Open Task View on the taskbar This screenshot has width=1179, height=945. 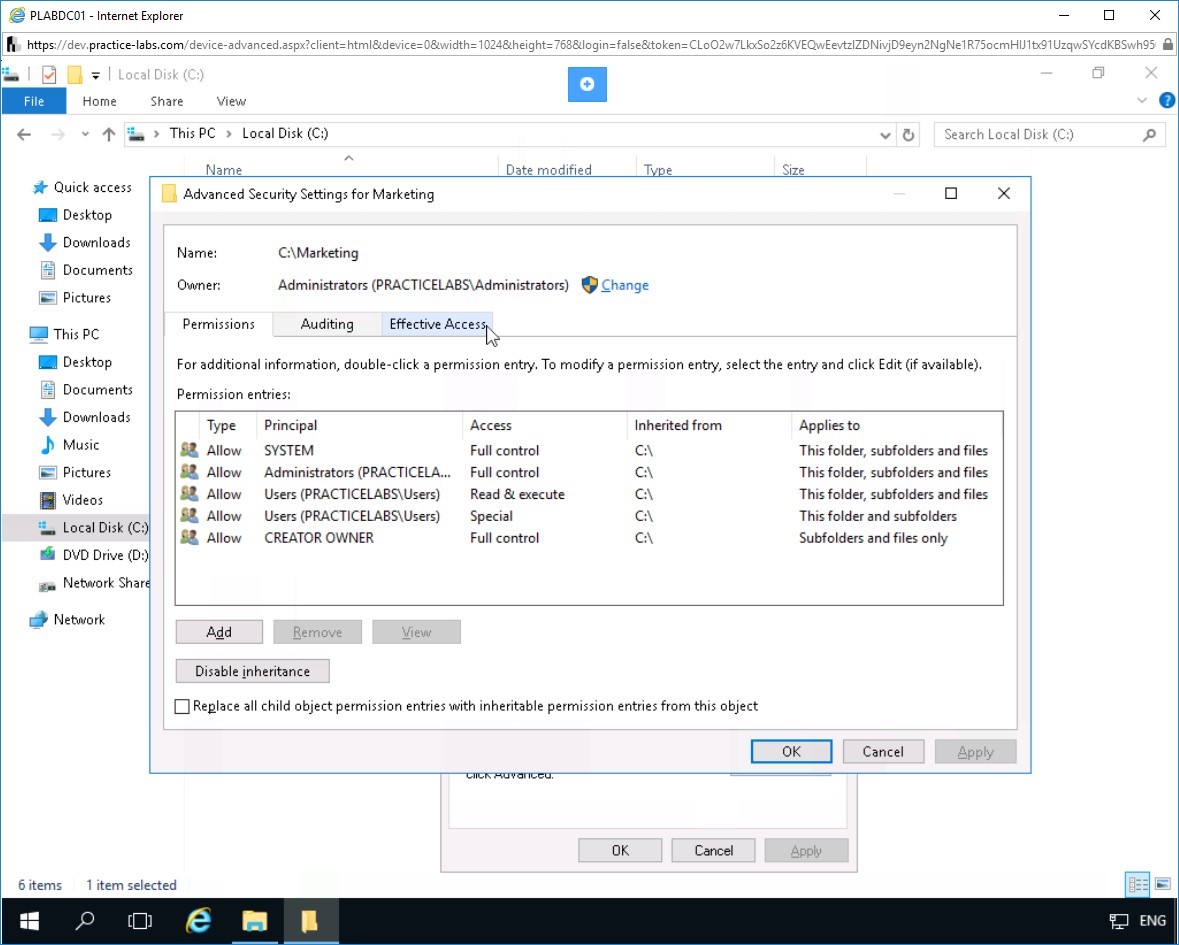(x=140, y=920)
